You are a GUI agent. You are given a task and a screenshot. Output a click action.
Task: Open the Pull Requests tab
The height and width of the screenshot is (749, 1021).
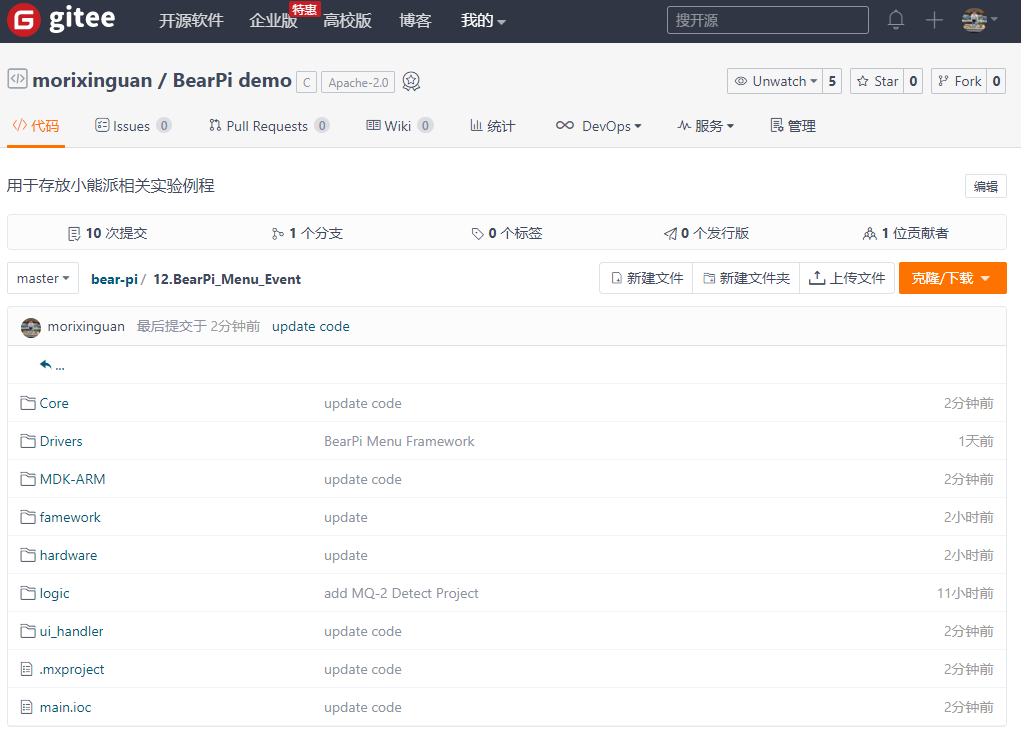pos(269,126)
